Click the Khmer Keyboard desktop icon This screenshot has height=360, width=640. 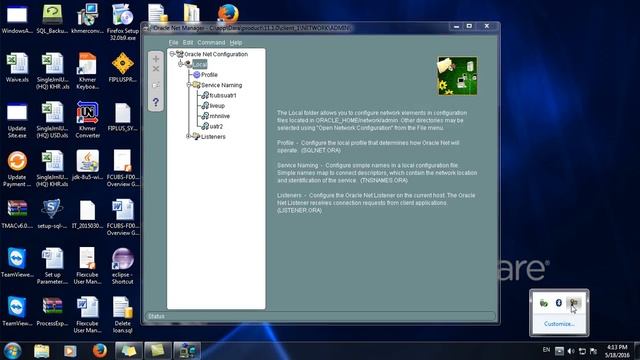coord(87,71)
